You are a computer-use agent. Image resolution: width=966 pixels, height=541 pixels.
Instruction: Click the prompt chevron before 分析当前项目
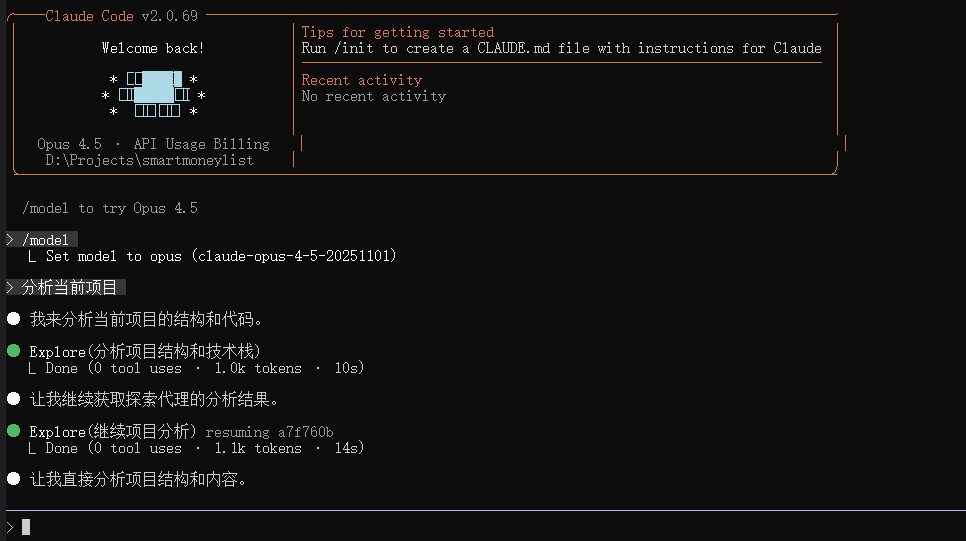(10, 287)
